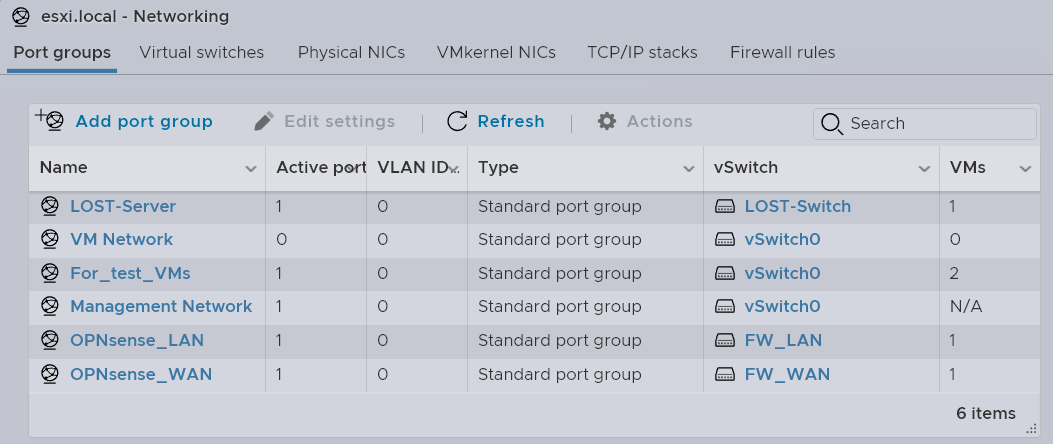Click in the Search input field
Image resolution: width=1053 pixels, height=444 pixels.
(x=935, y=124)
